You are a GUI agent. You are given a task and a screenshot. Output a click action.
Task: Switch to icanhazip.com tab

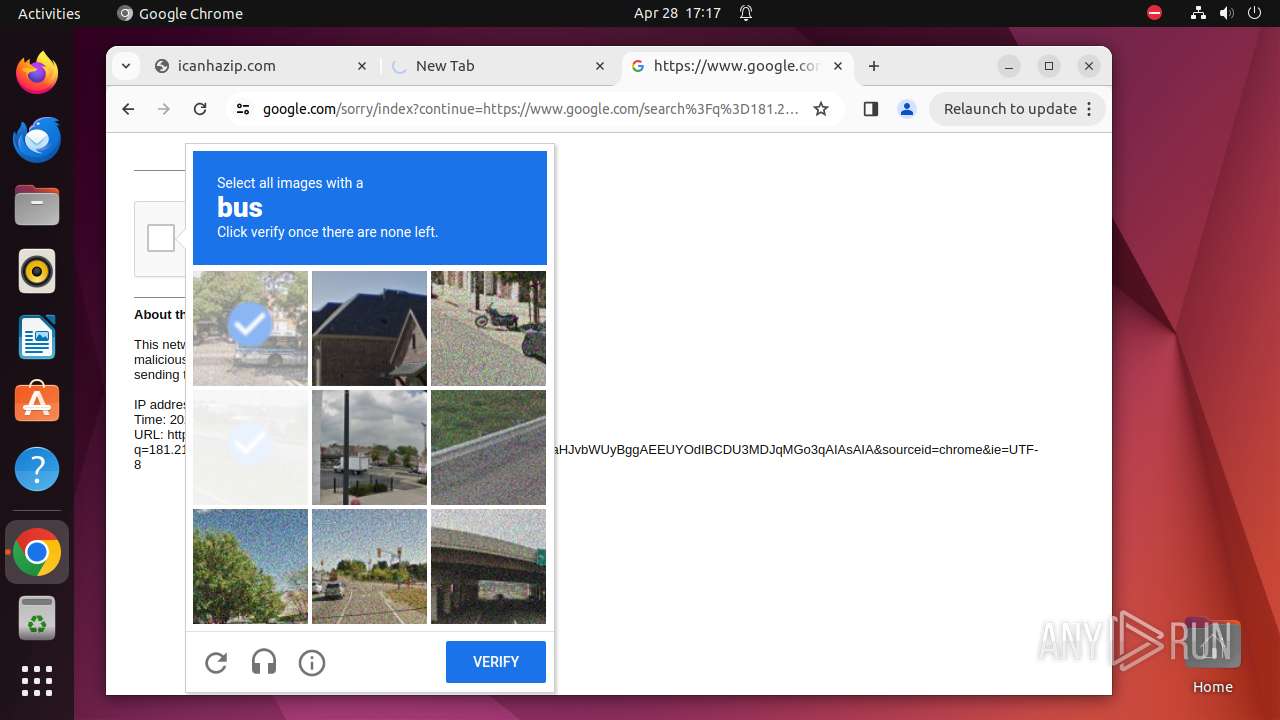pyautogui.click(x=262, y=66)
